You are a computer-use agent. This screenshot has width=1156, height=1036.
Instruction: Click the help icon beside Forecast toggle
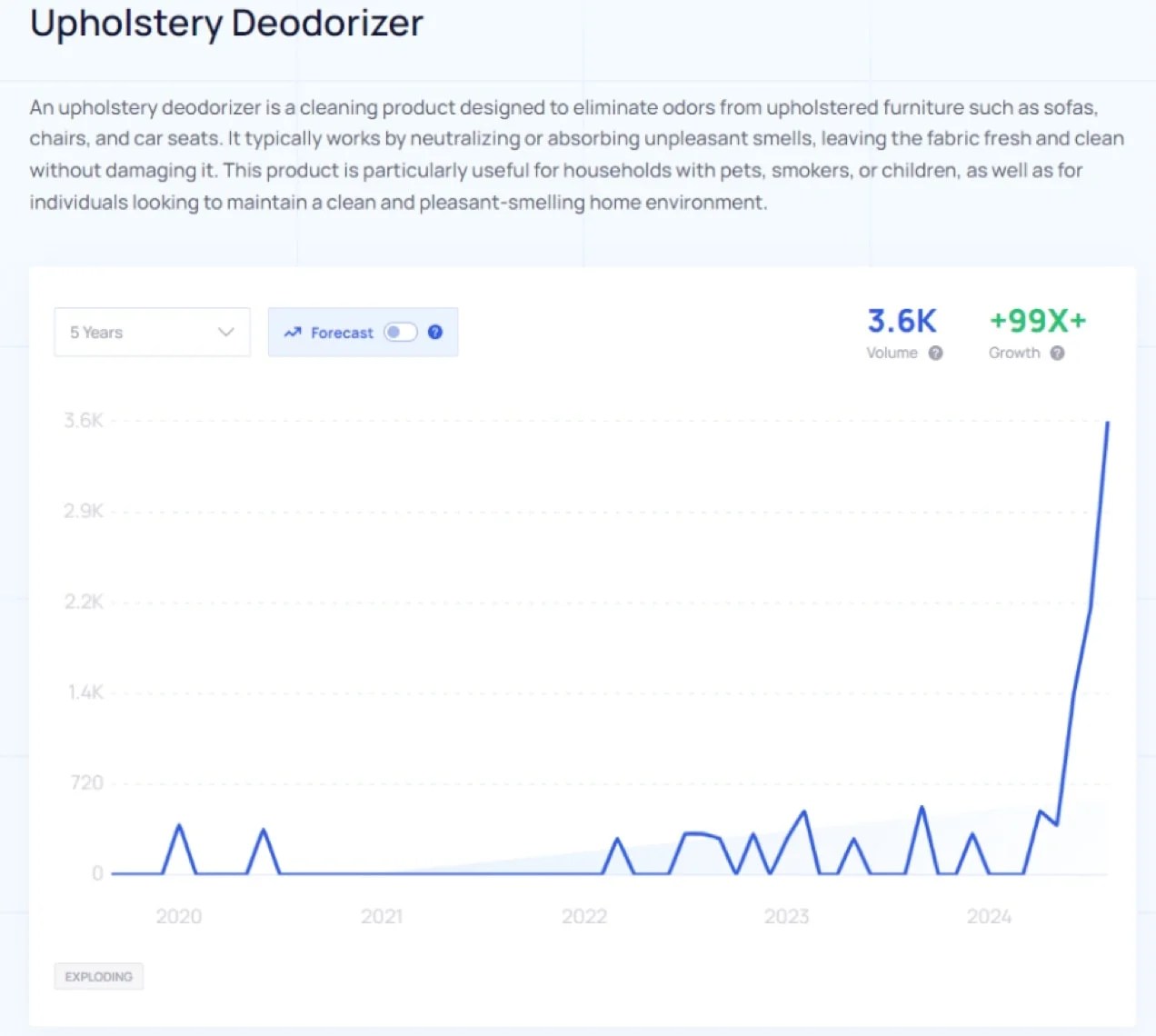[x=435, y=333]
